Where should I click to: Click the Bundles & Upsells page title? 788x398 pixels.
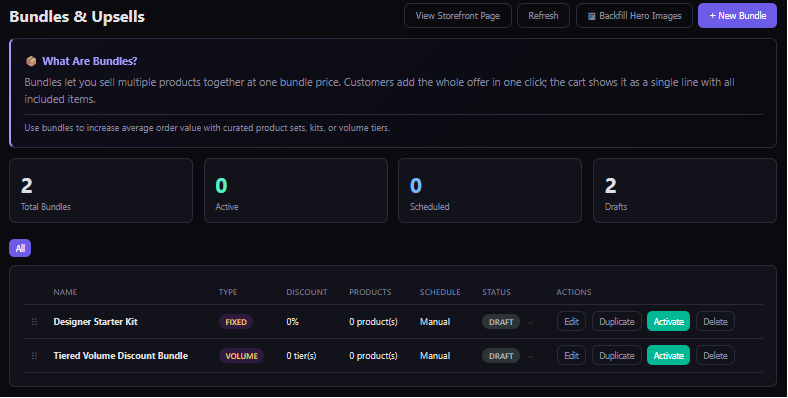[77, 17]
